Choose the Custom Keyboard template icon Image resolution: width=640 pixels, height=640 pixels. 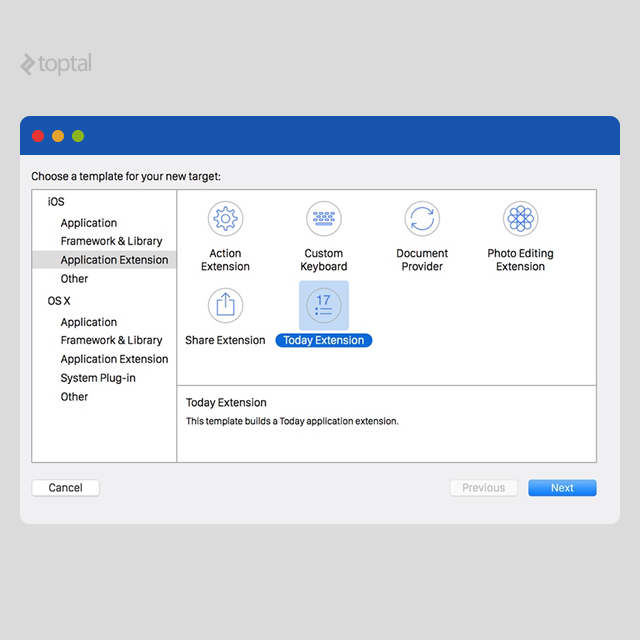324,218
